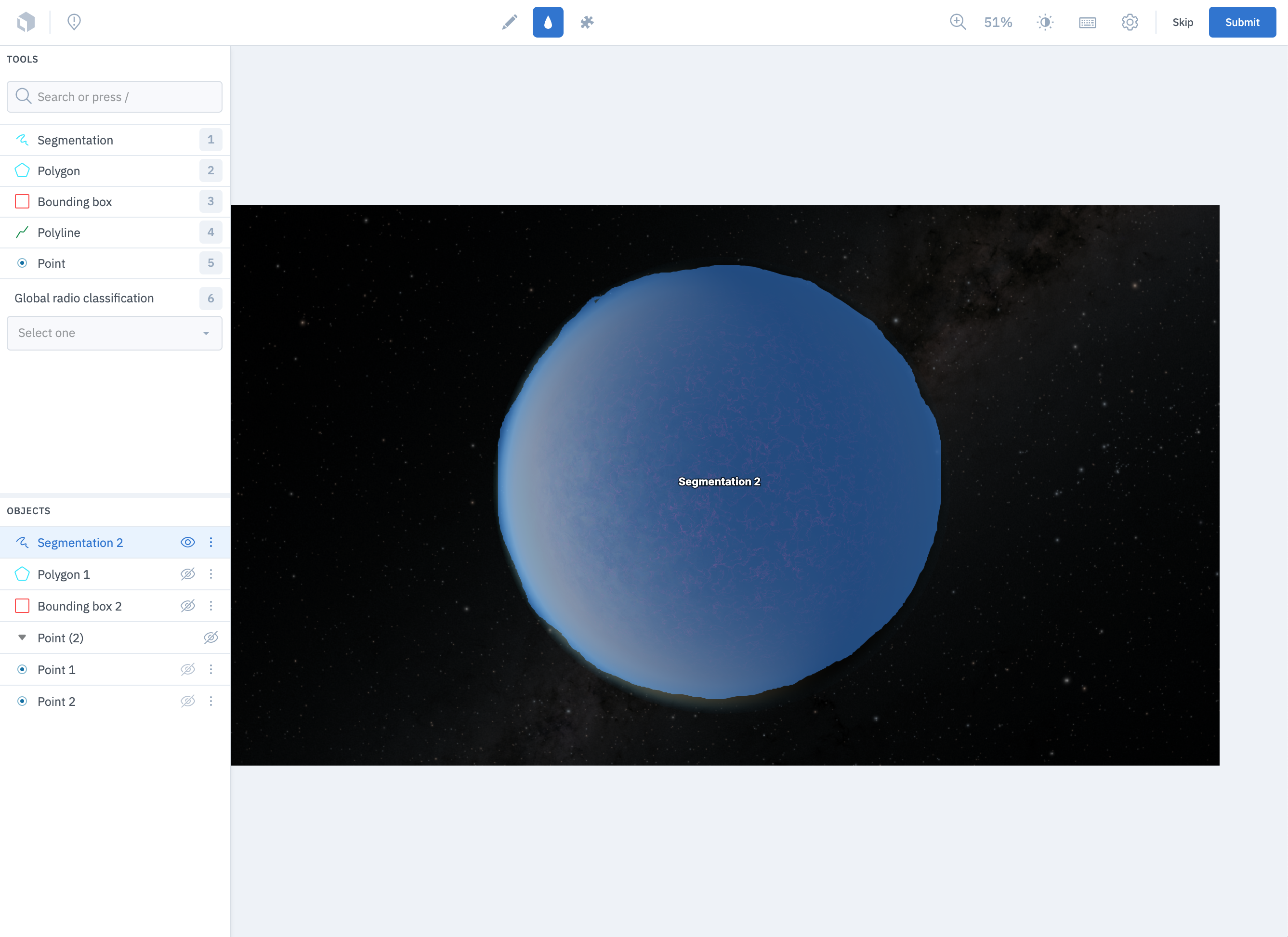
Task: Open Segmentation 2 more options menu
Action: click(210, 543)
